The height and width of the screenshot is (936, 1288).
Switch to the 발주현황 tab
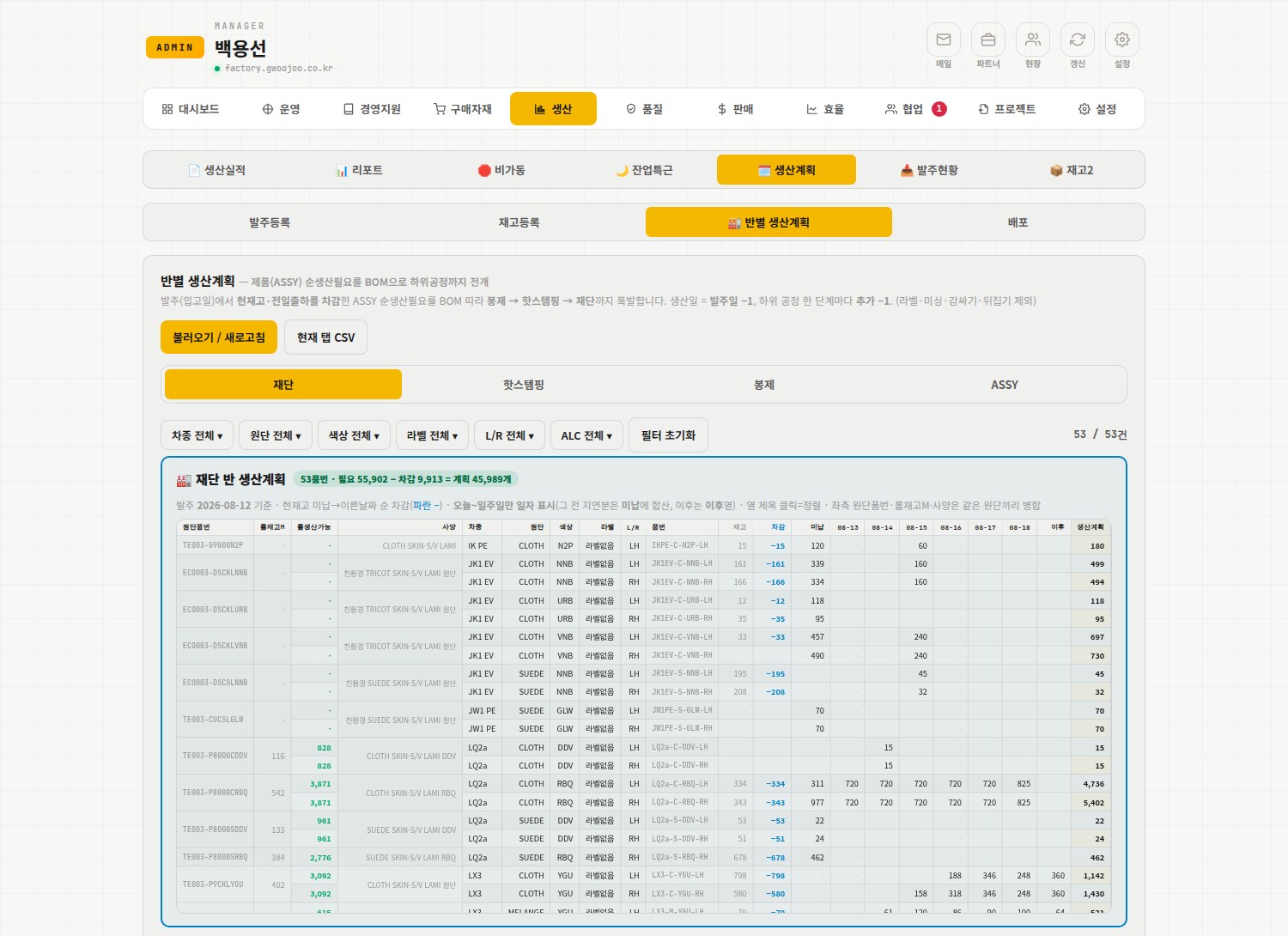(x=929, y=170)
